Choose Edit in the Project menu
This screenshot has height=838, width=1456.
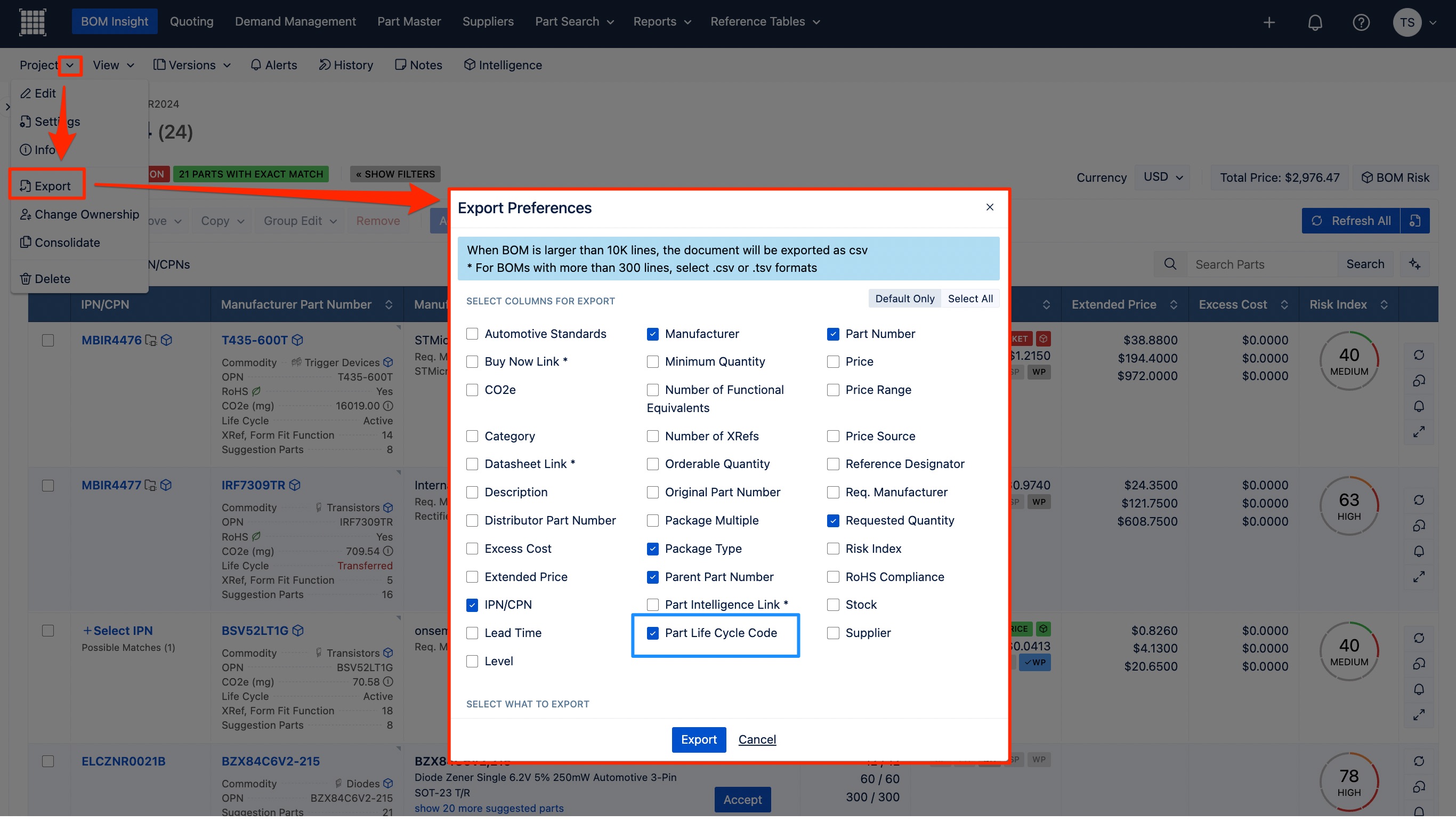[x=38, y=93]
